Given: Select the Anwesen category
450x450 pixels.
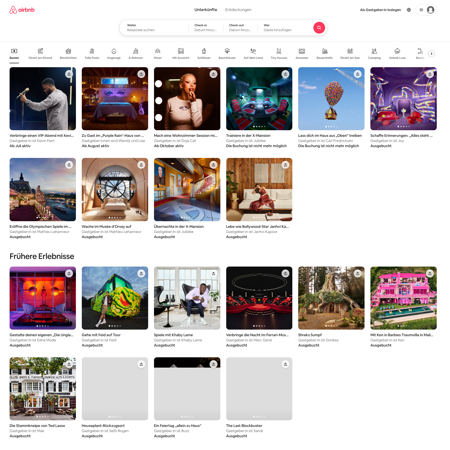Looking at the screenshot, I should [302, 54].
